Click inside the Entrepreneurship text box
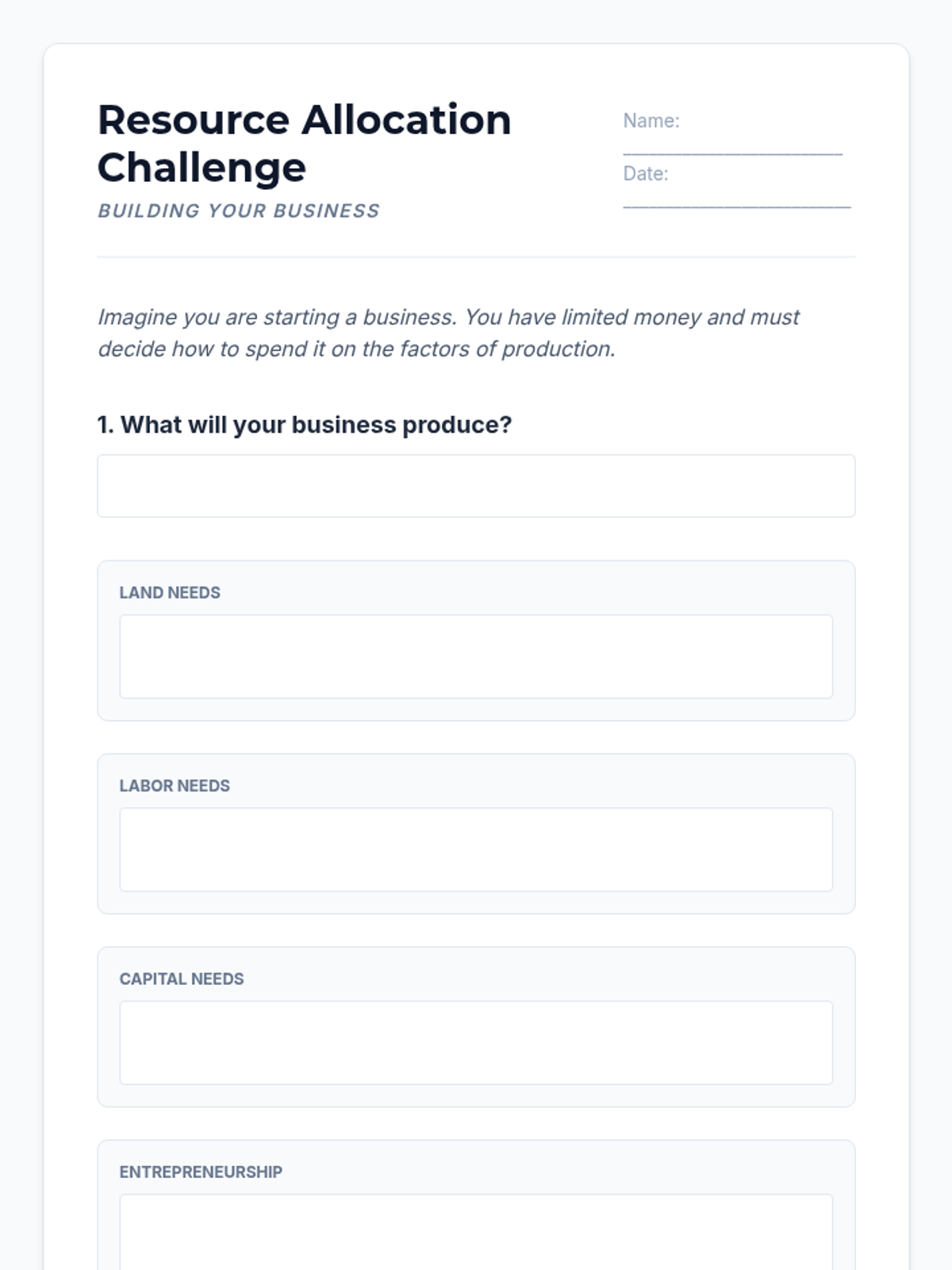952x1270 pixels. click(x=476, y=1232)
